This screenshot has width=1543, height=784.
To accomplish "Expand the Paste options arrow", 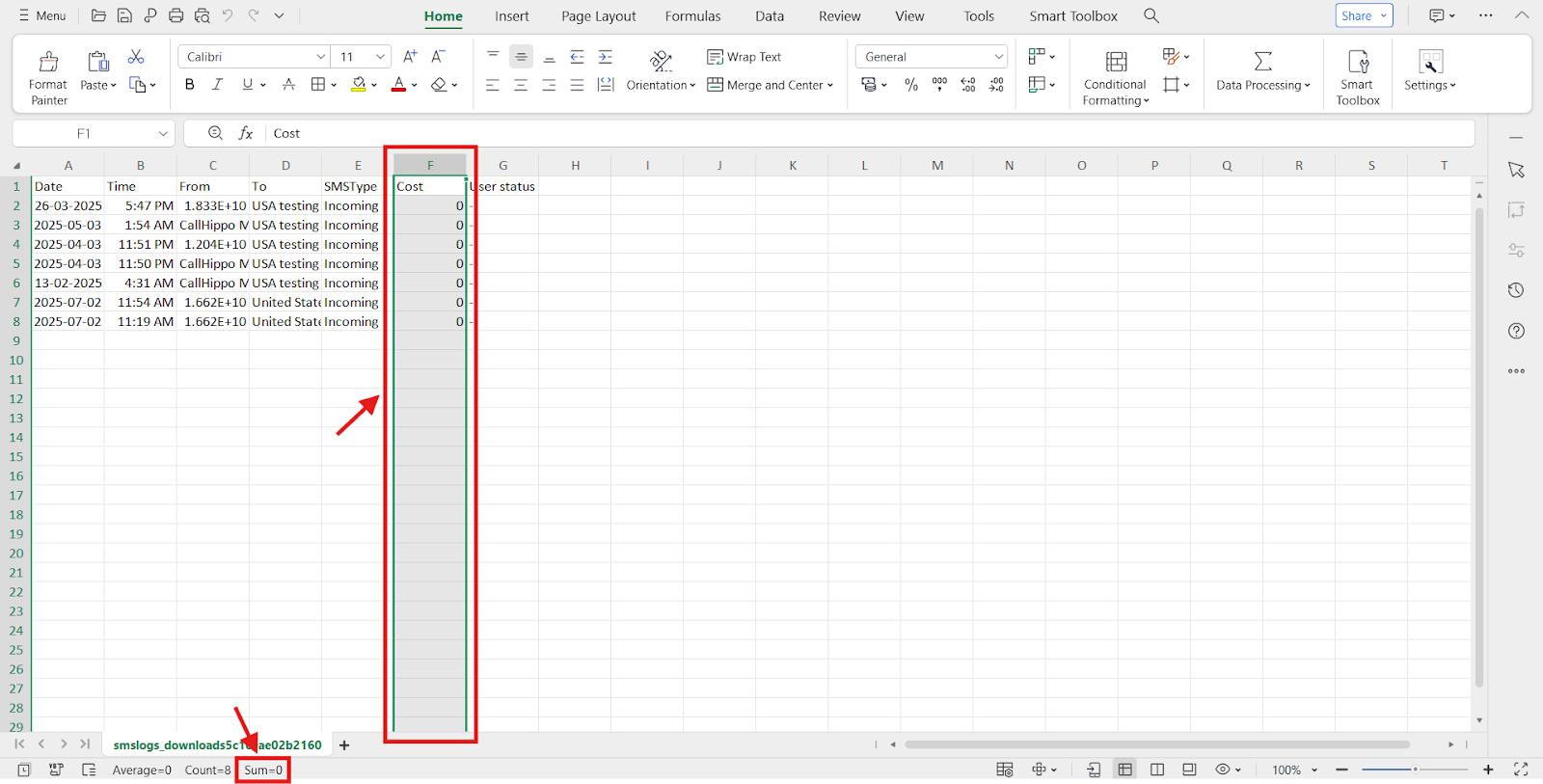I will point(113,86).
